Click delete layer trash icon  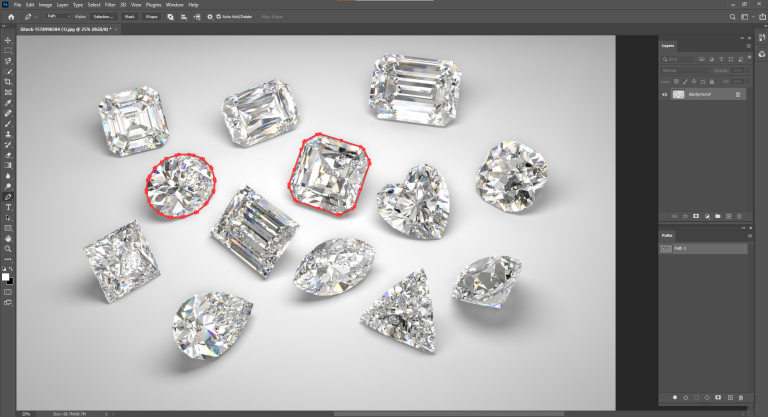pos(741,215)
